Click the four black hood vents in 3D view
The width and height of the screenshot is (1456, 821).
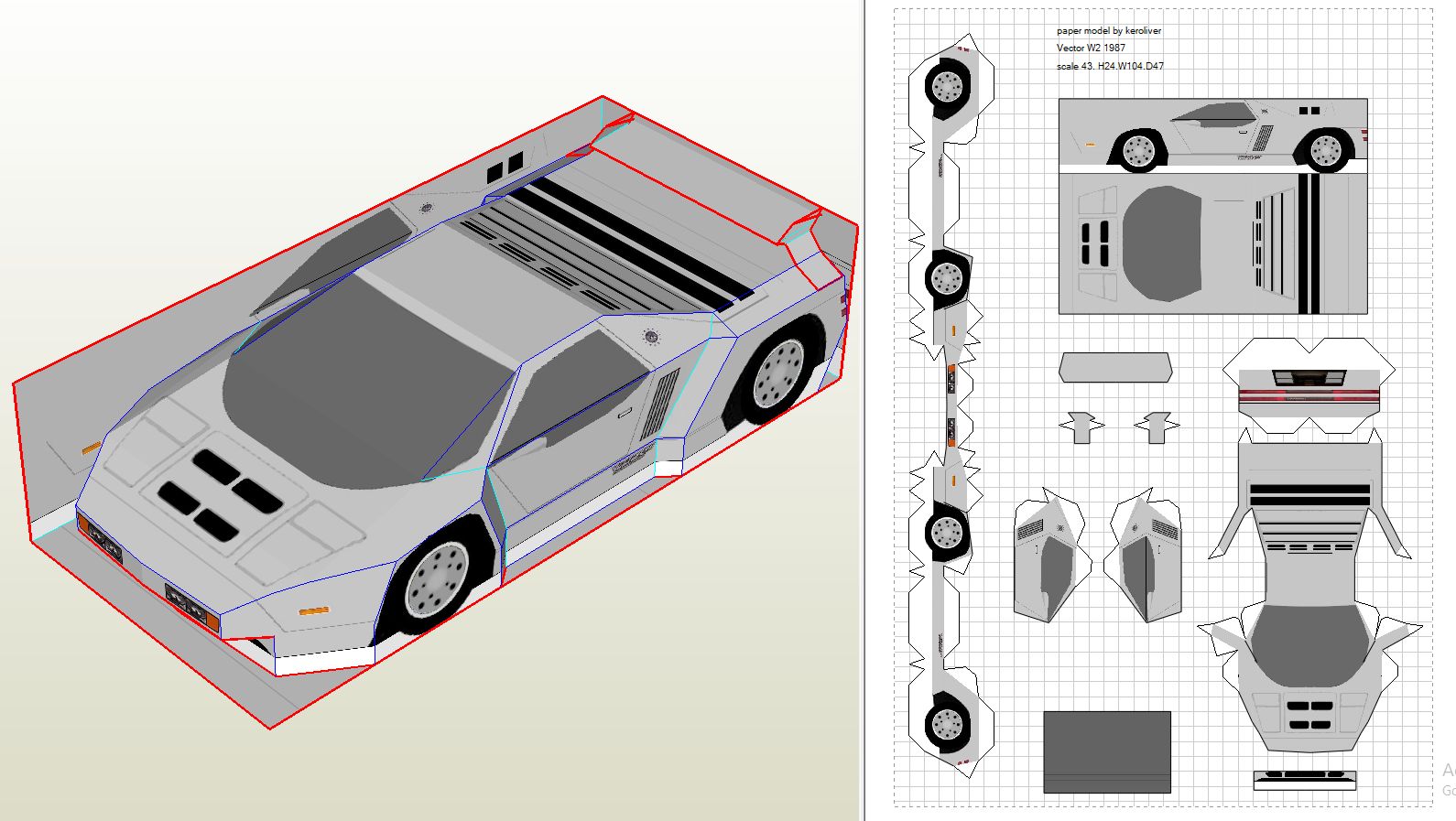pos(219,492)
